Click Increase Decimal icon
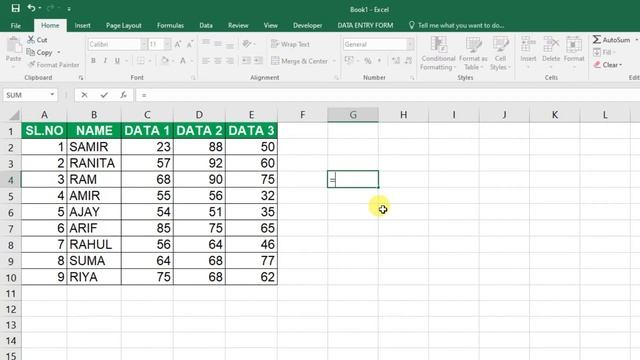 pyautogui.click(x=396, y=61)
